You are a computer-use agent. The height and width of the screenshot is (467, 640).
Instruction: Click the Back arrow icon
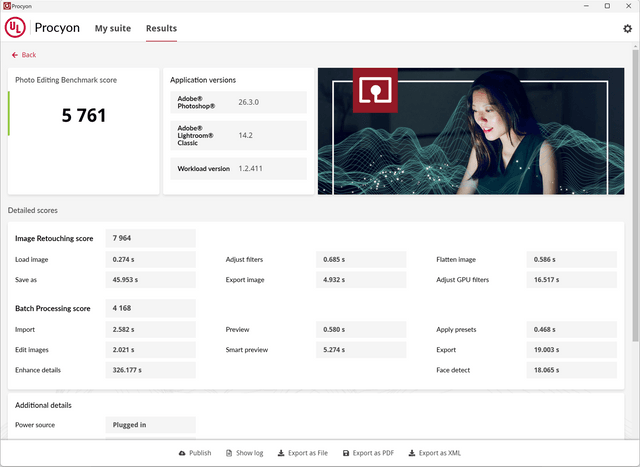click(x=15, y=55)
